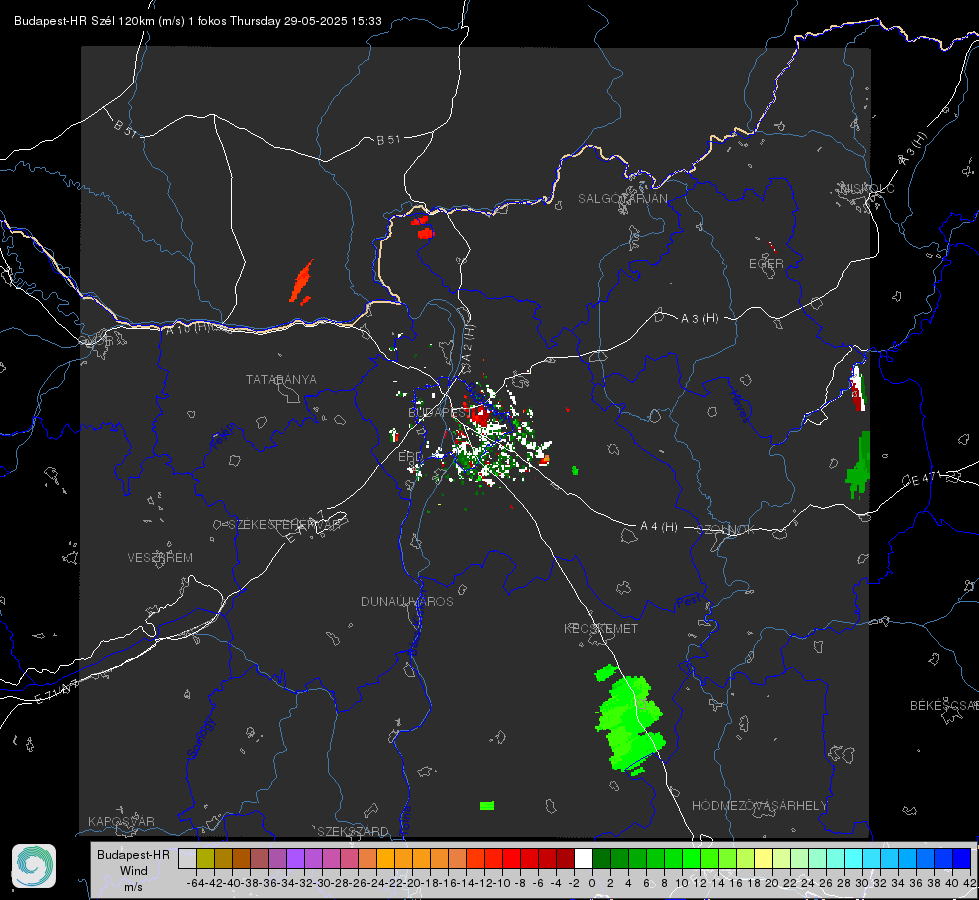Image resolution: width=979 pixels, height=900 pixels.
Task: Click the 'B 51' label at upper left
Action: (x=125, y=128)
